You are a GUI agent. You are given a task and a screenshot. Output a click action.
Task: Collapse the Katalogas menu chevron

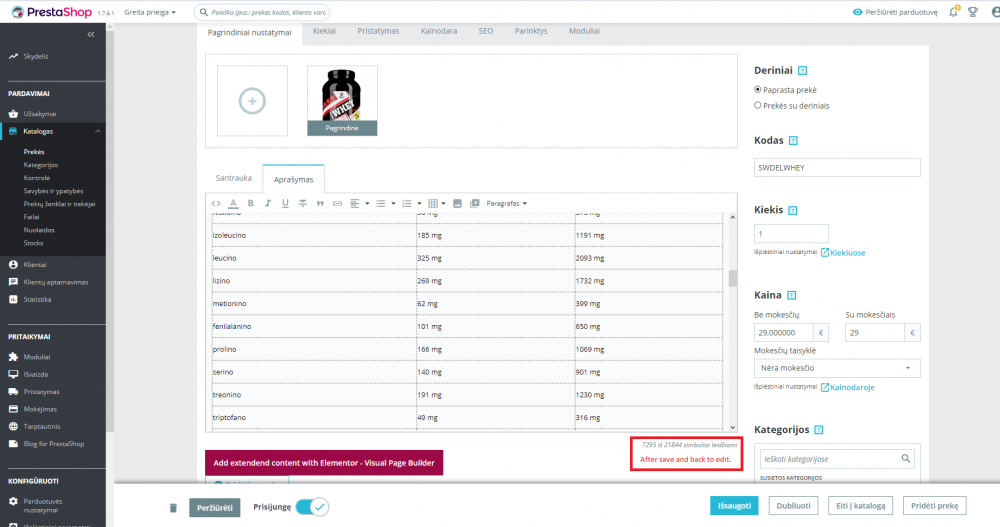(x=98, y=131)
